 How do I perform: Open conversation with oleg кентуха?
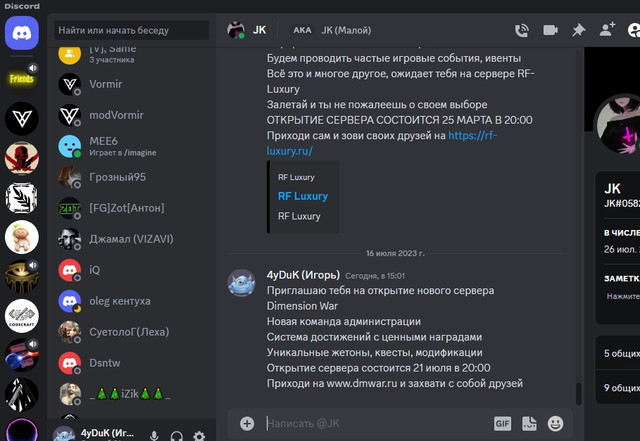[x=131, y=301]
